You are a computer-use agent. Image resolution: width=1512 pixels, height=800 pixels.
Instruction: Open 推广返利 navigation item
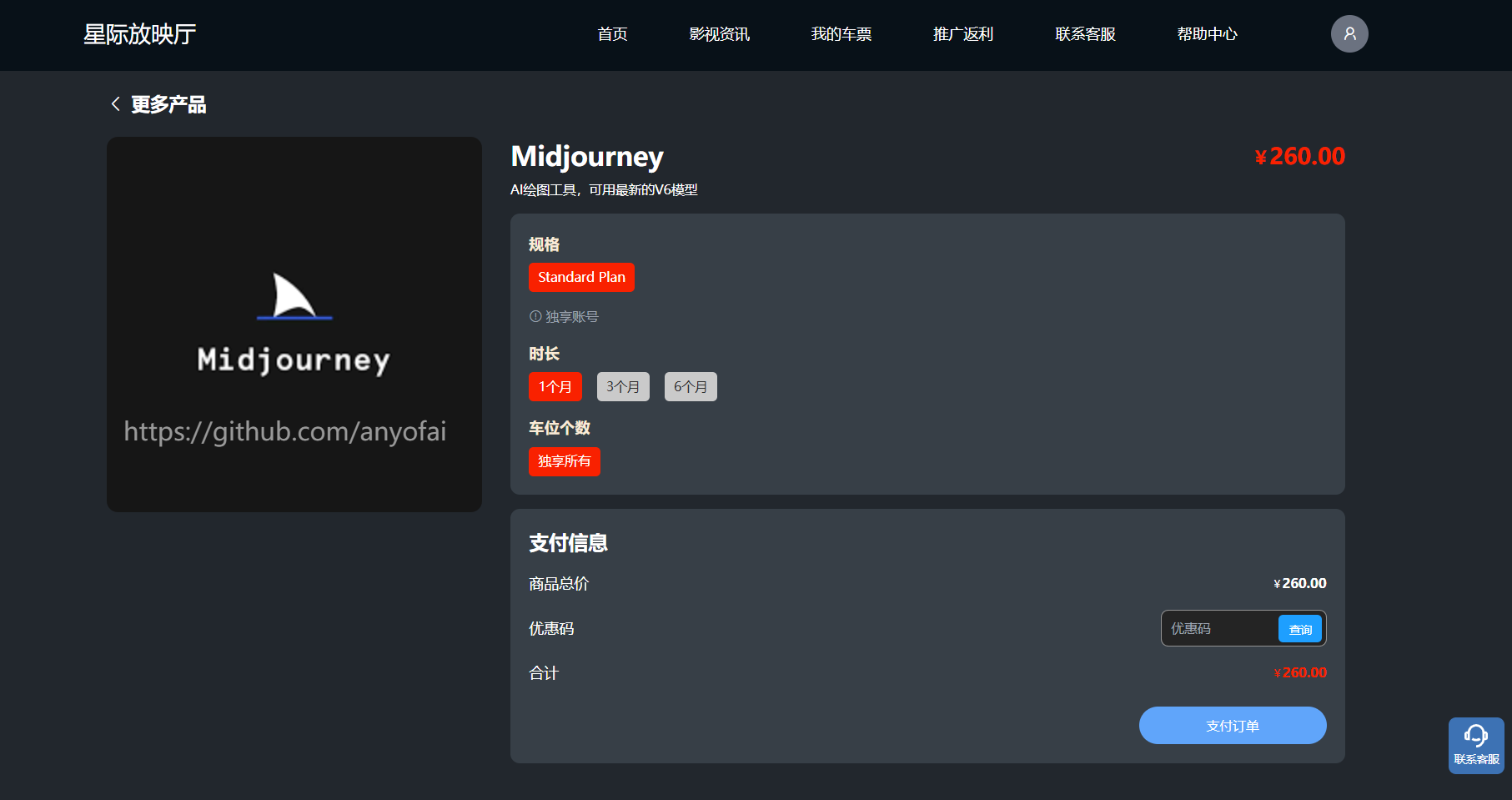pyautogui.click(x=962, y=34)
